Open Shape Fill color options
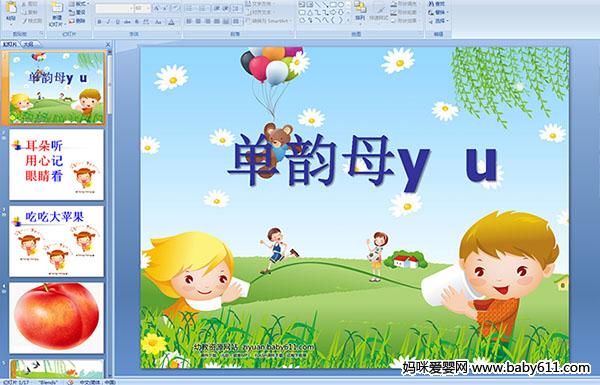 [406, 3]
